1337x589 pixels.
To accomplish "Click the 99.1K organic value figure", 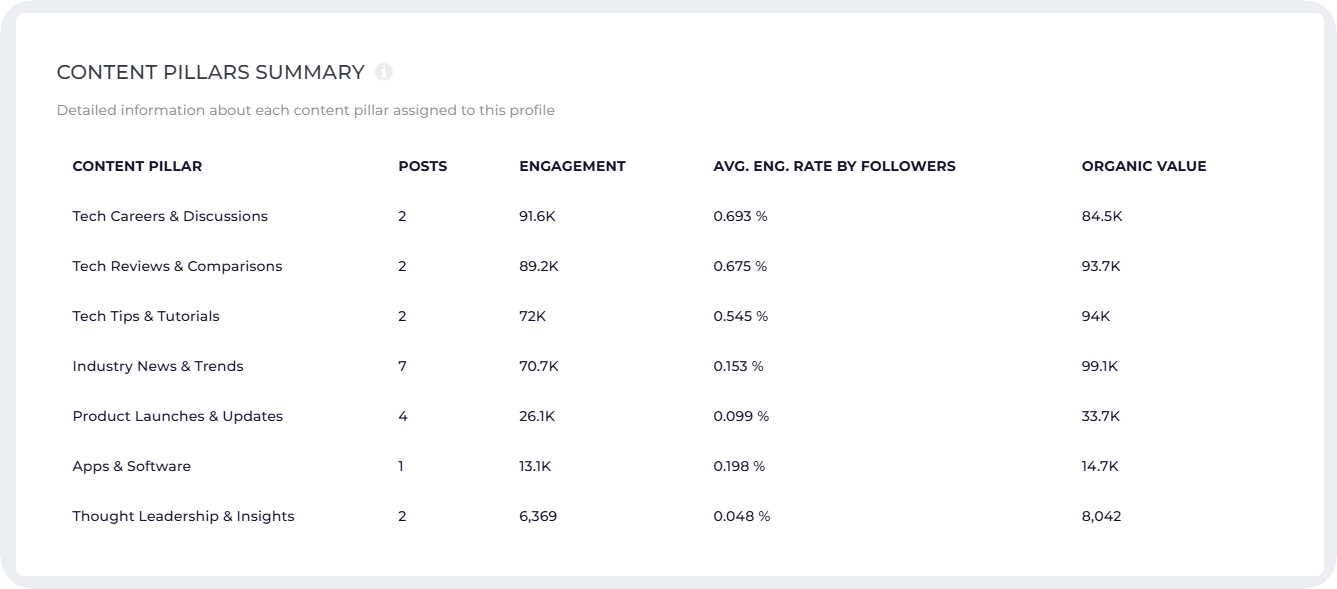I will (x=1100, y=366).
